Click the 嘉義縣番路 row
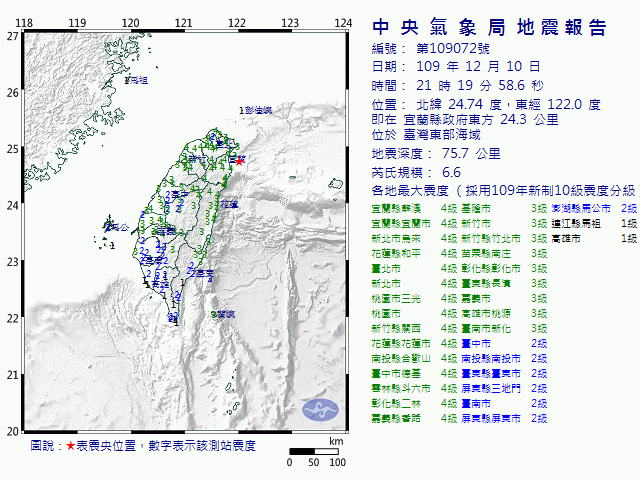Viewport: 640px width, 480px height. point(414,418)
